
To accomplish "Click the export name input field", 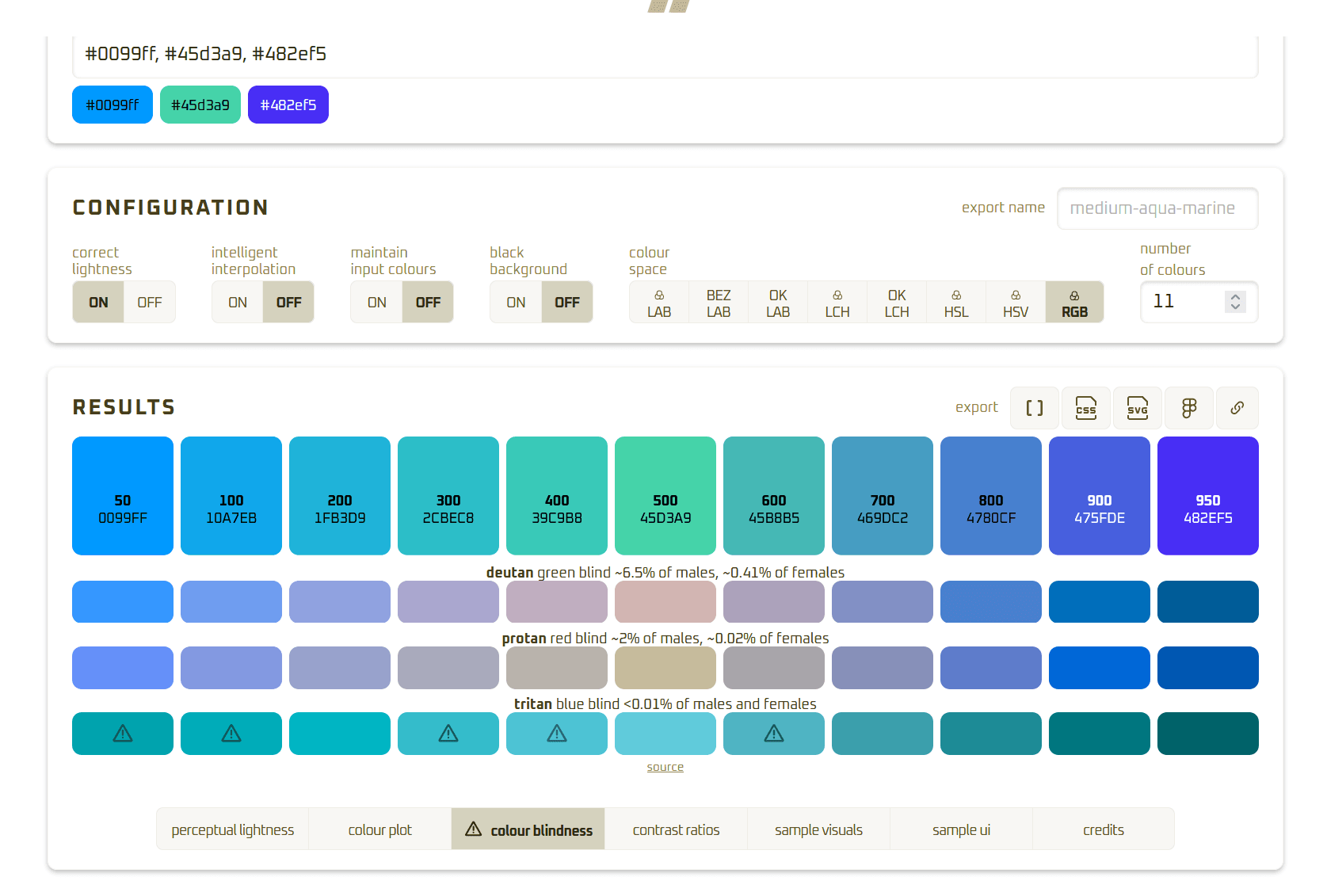I will [x=1157, y=208].
